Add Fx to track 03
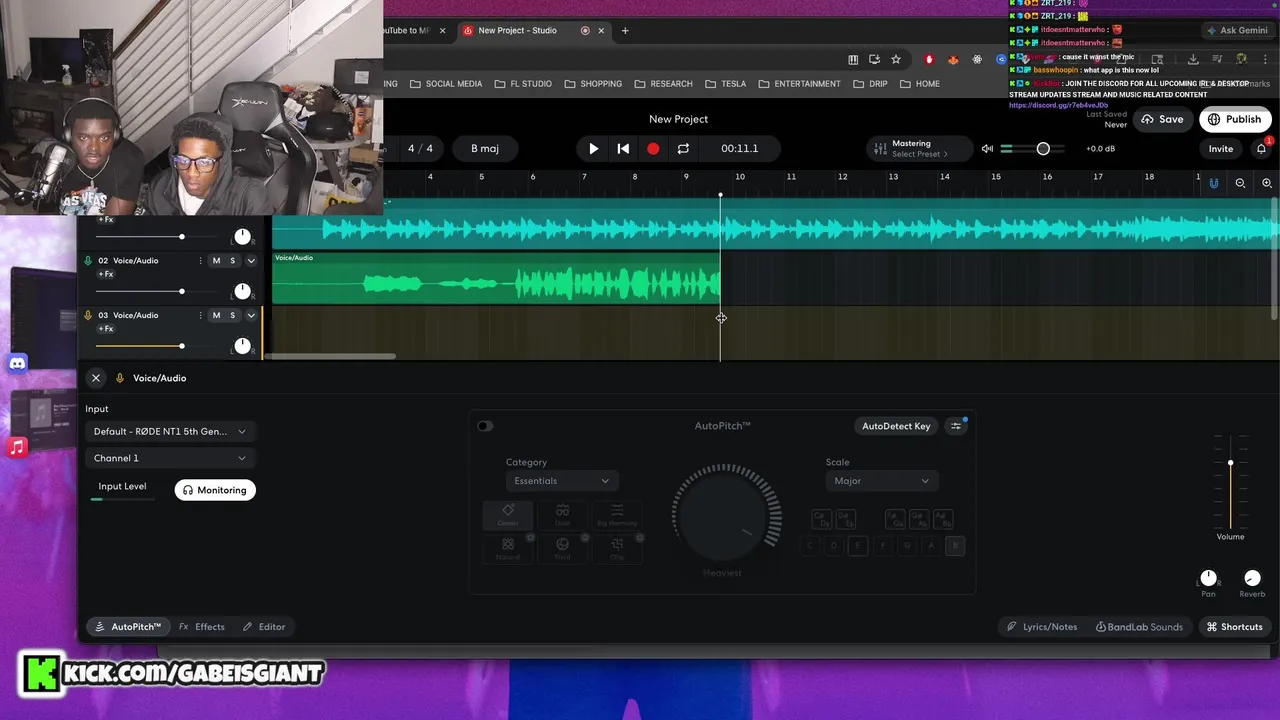 [x=105, y=328]
